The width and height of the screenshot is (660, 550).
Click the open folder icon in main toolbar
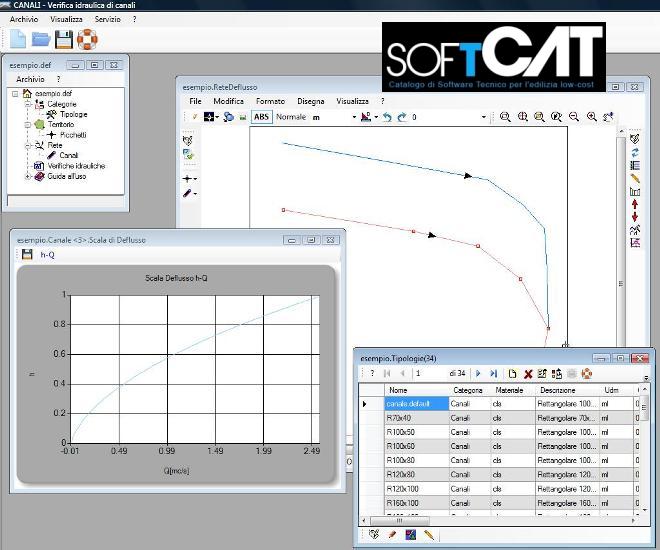[41, 39]
